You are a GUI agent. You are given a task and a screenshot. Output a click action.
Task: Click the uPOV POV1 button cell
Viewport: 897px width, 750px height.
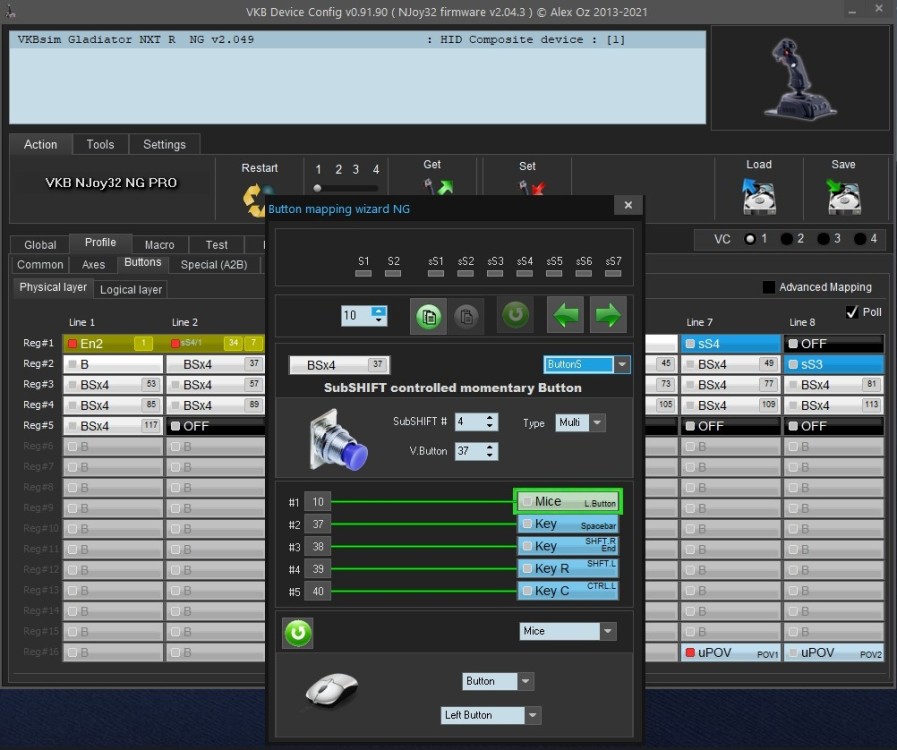[731, 653]
